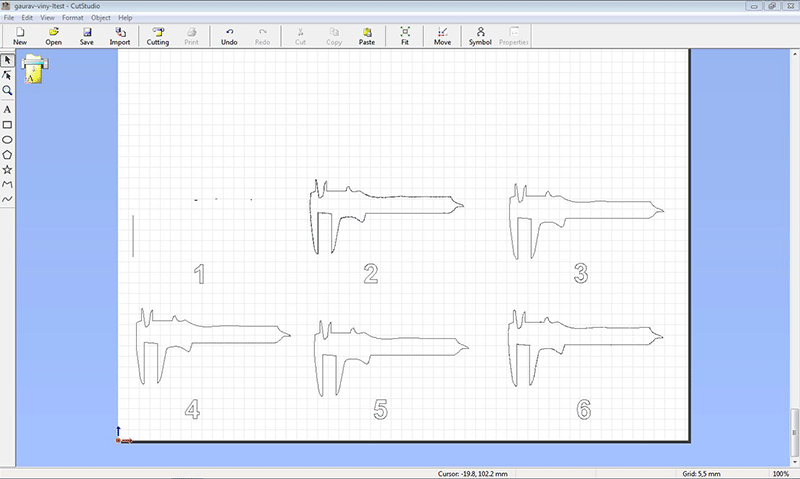Click the Cursor coordinates in status bar
800x479 pixels.
(x=473, y=474)
